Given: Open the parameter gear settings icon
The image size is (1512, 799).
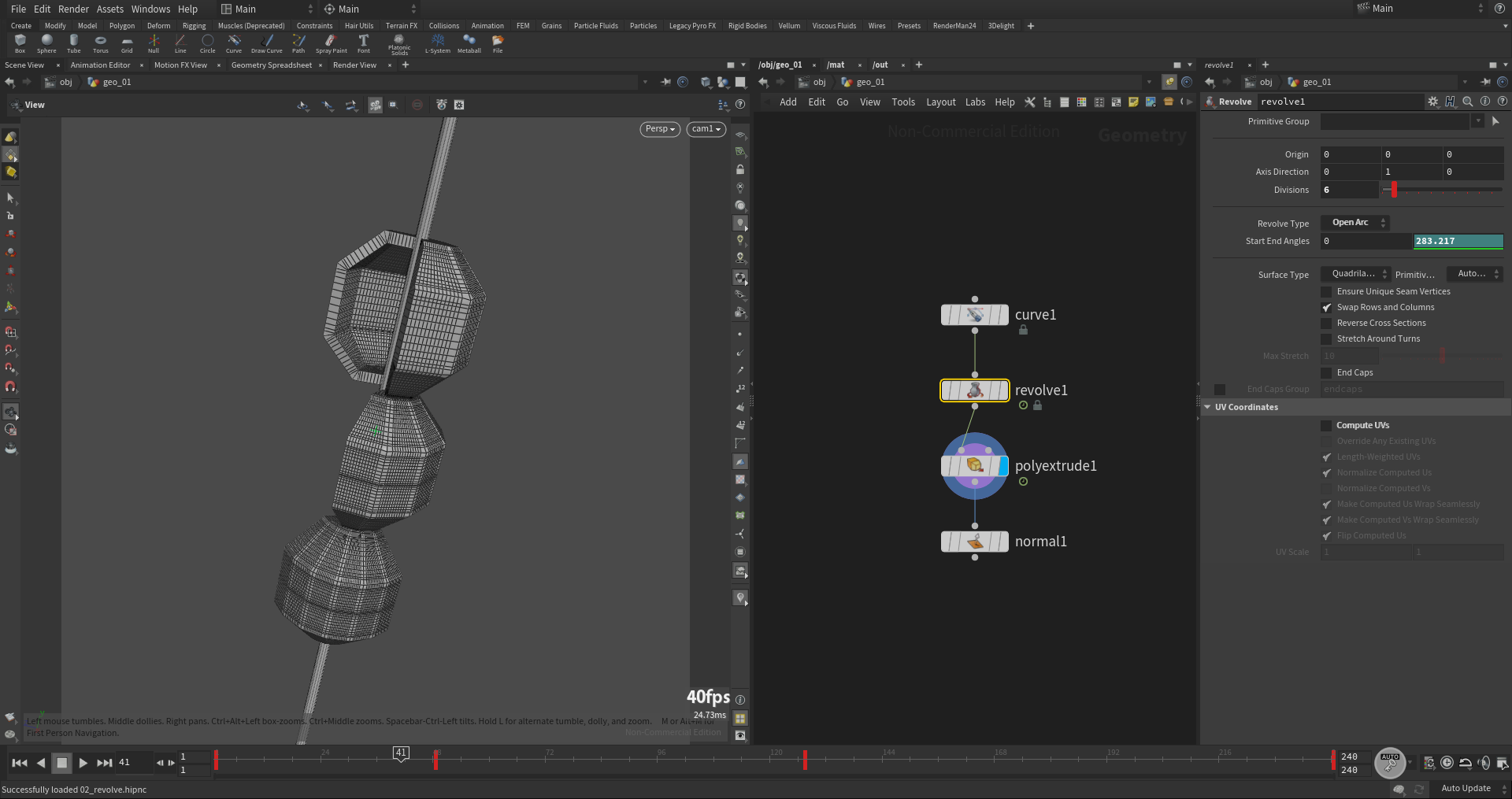Looking at the screenshot, I should [x=1432, y=102].
